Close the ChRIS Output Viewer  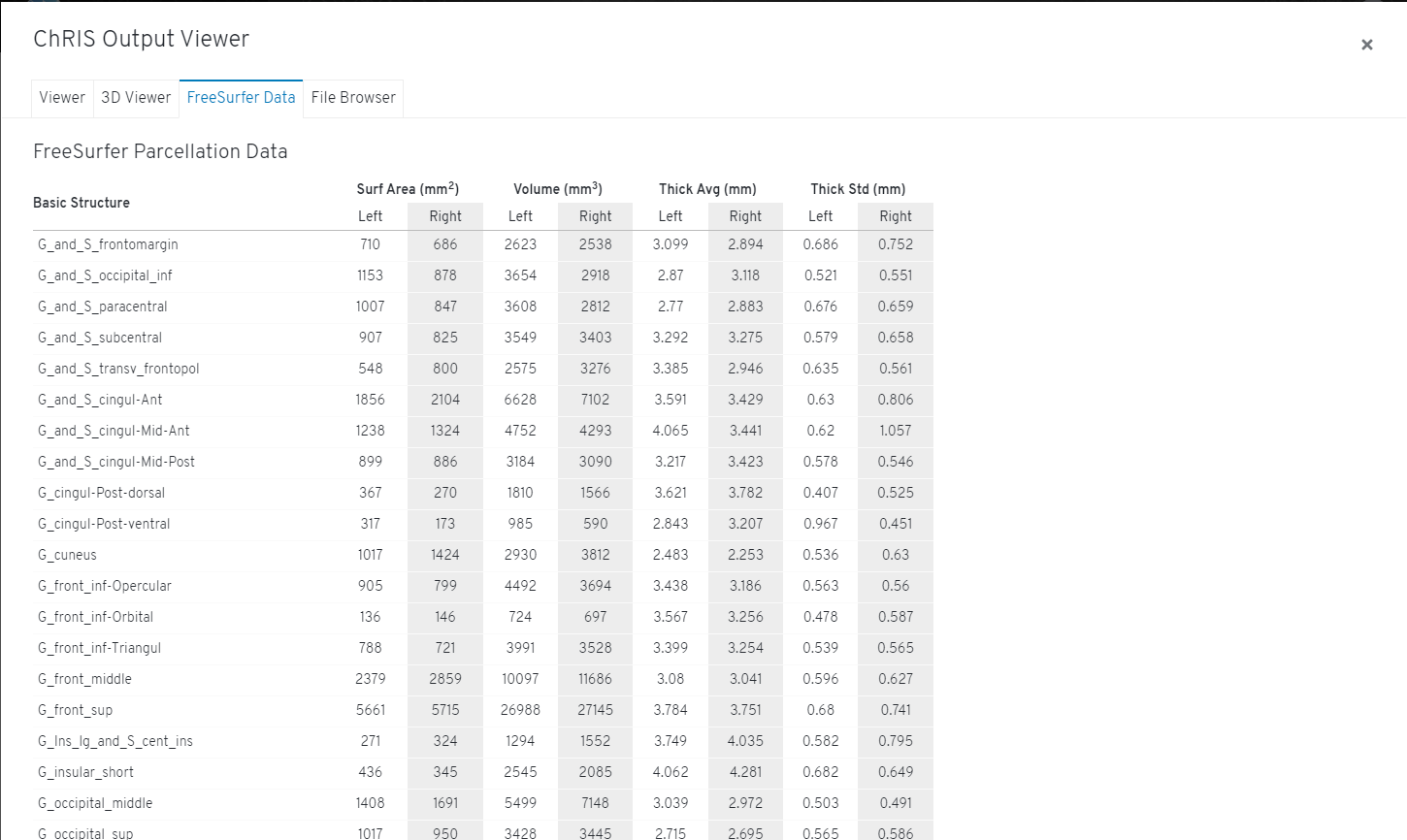tap(1366, 45)
